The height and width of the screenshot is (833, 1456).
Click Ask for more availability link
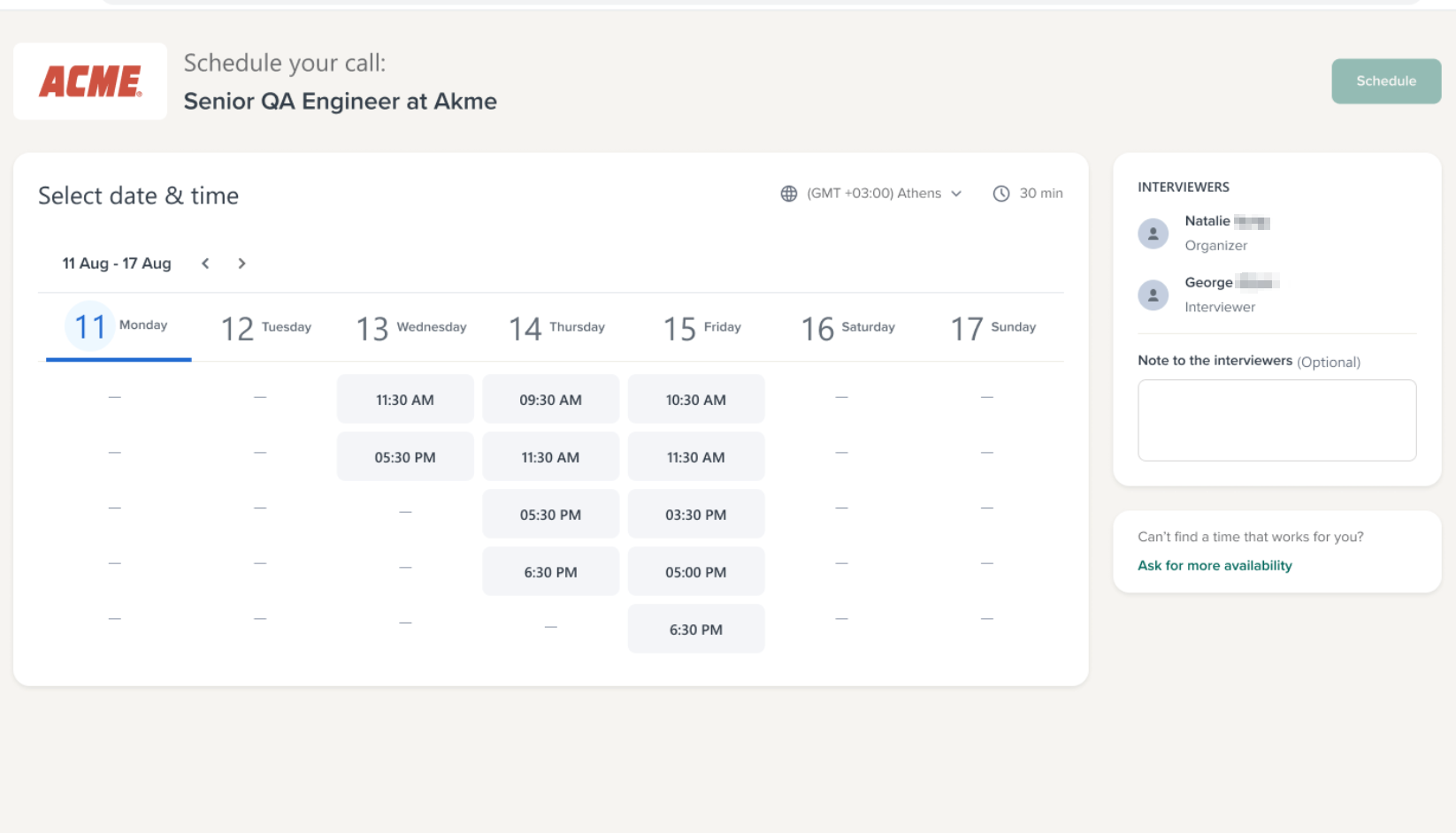1214,566
